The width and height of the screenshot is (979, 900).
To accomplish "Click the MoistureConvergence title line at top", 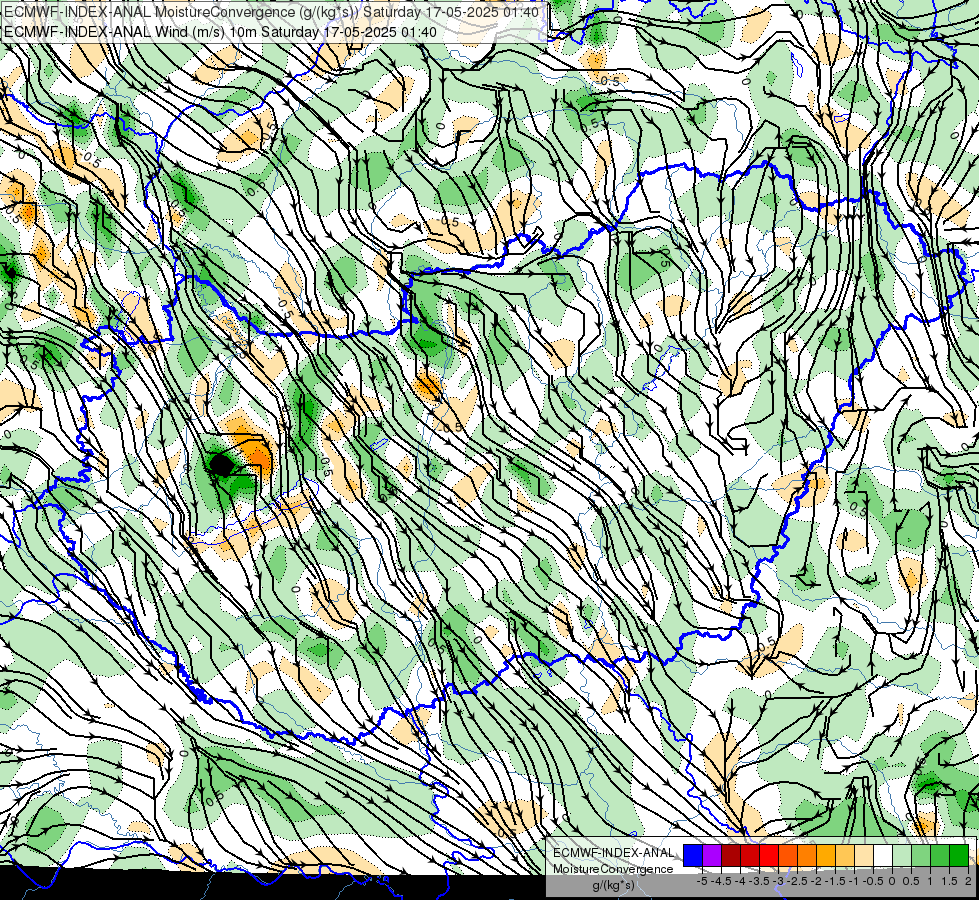I will pyautogui.click(x=272, y=12).
